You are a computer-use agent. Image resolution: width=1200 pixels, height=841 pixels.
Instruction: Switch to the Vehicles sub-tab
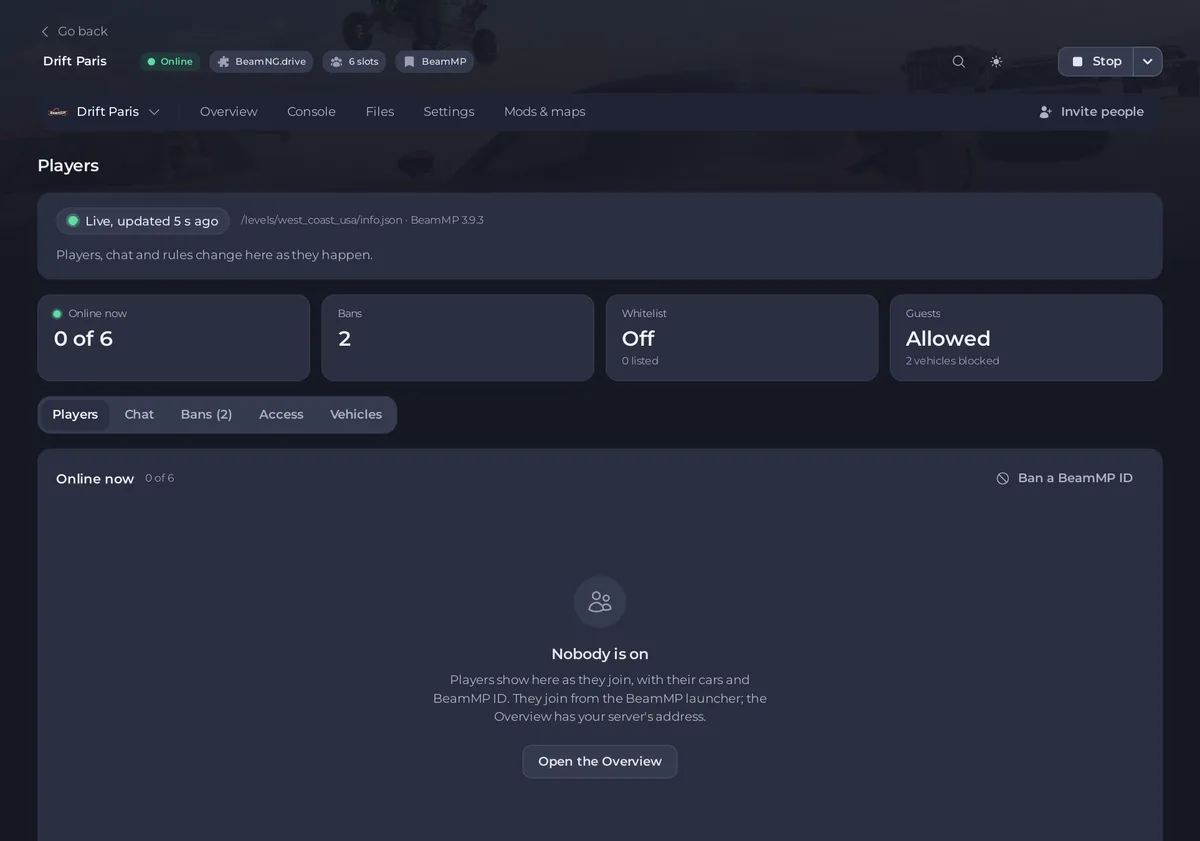356,415
